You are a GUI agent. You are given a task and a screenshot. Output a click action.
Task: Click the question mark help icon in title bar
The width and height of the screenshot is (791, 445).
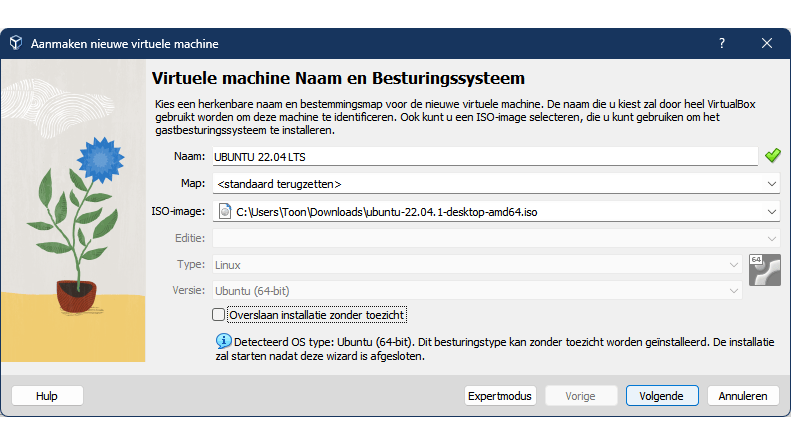point(722,43)
